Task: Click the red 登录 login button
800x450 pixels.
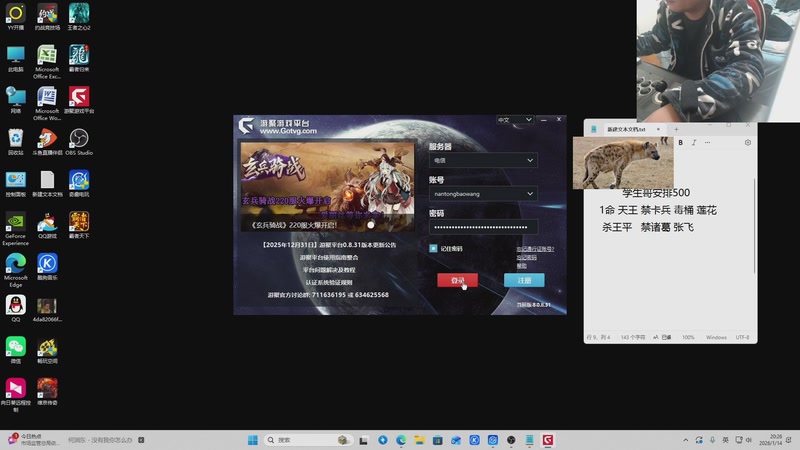Action: pyautogui.click(x=458, y=280)
